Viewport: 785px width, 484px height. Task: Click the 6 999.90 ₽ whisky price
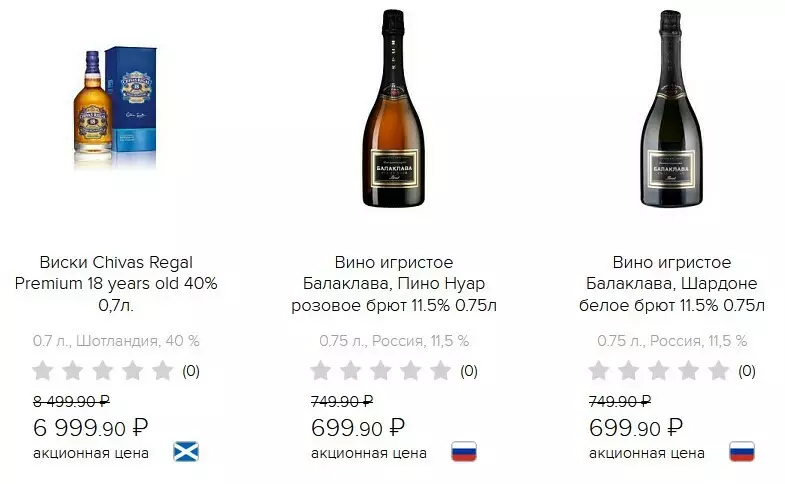point(91,428)
